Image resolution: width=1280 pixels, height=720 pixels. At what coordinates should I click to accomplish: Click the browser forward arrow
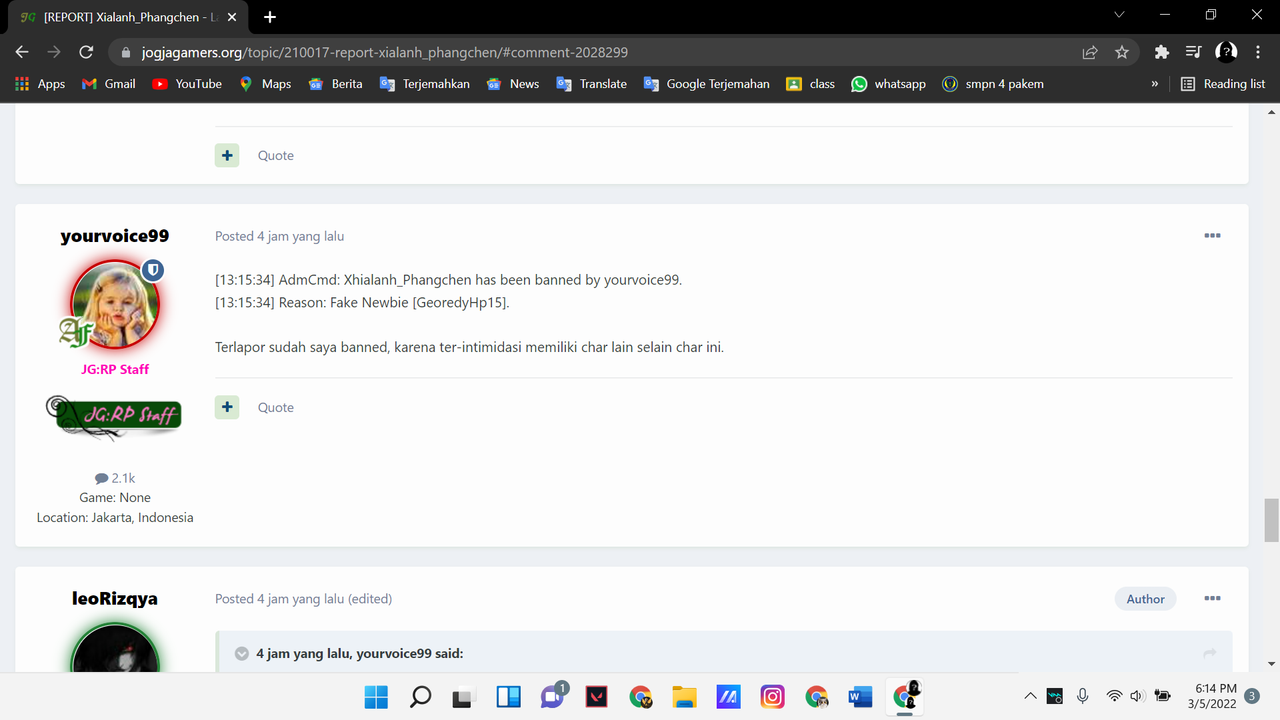click(54, 52)
